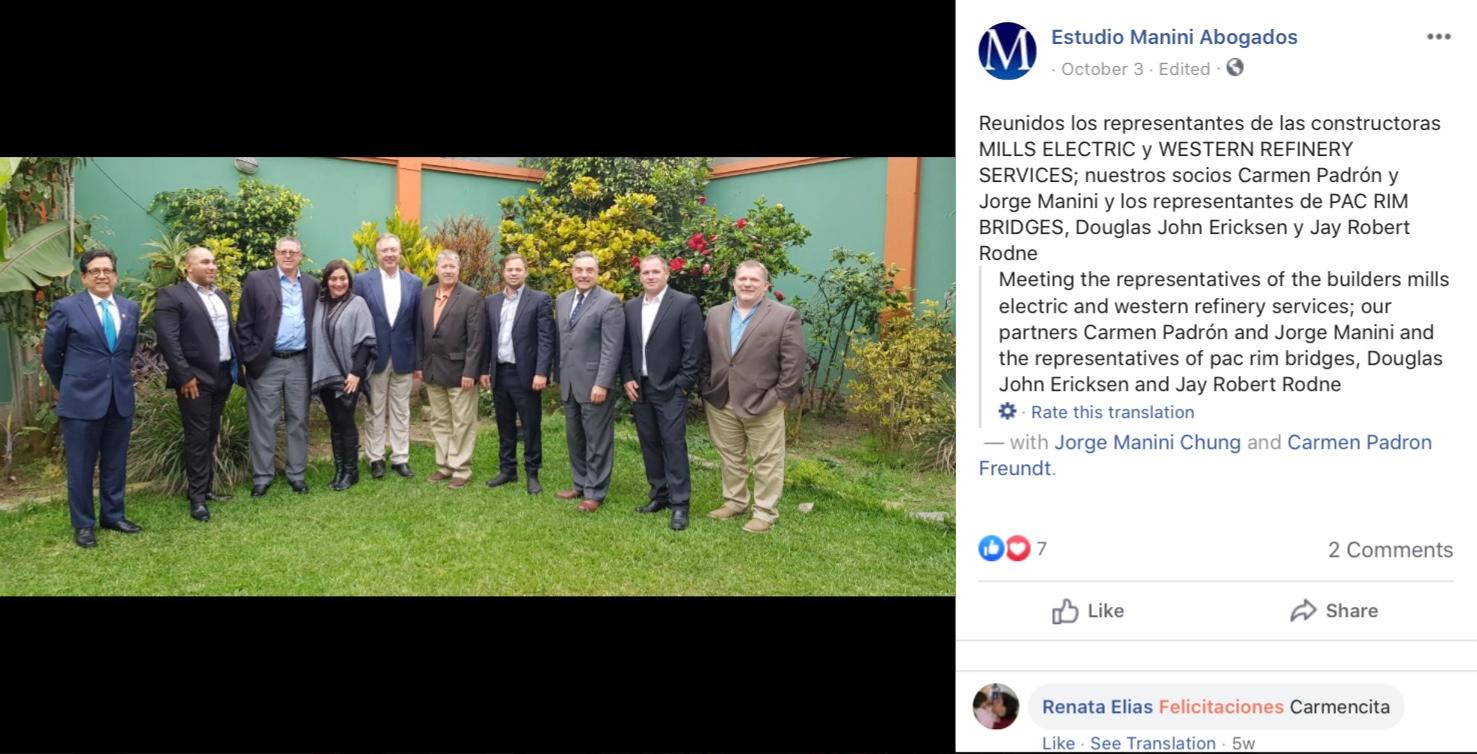Like the post with thumbs-up button
Image resolution: width=1477 pixels, height=754 pixels.
click(x=1087, y=611)
